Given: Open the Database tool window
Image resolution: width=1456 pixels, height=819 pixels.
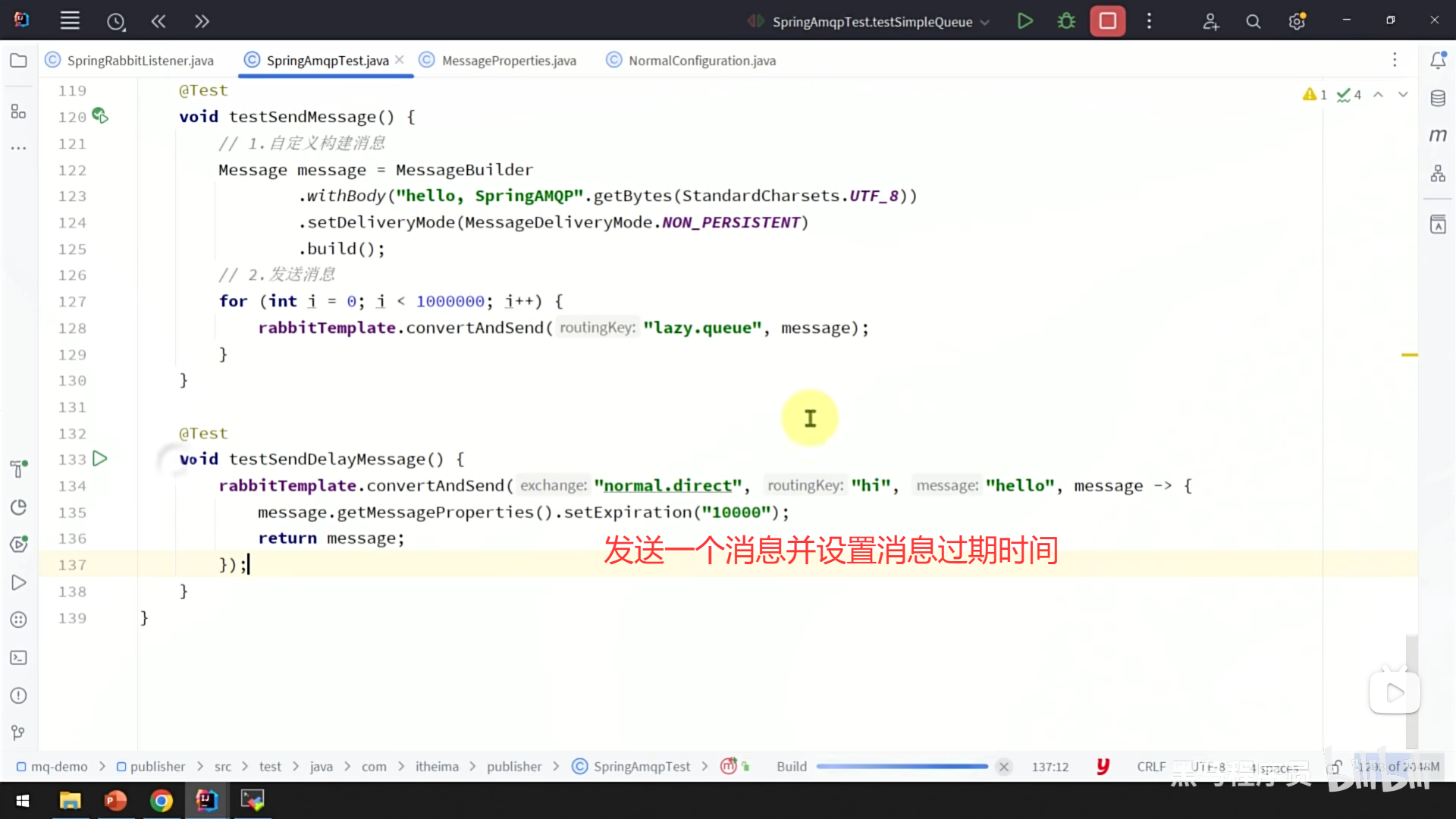Looking at the screenshot, I should [1438, 99].
